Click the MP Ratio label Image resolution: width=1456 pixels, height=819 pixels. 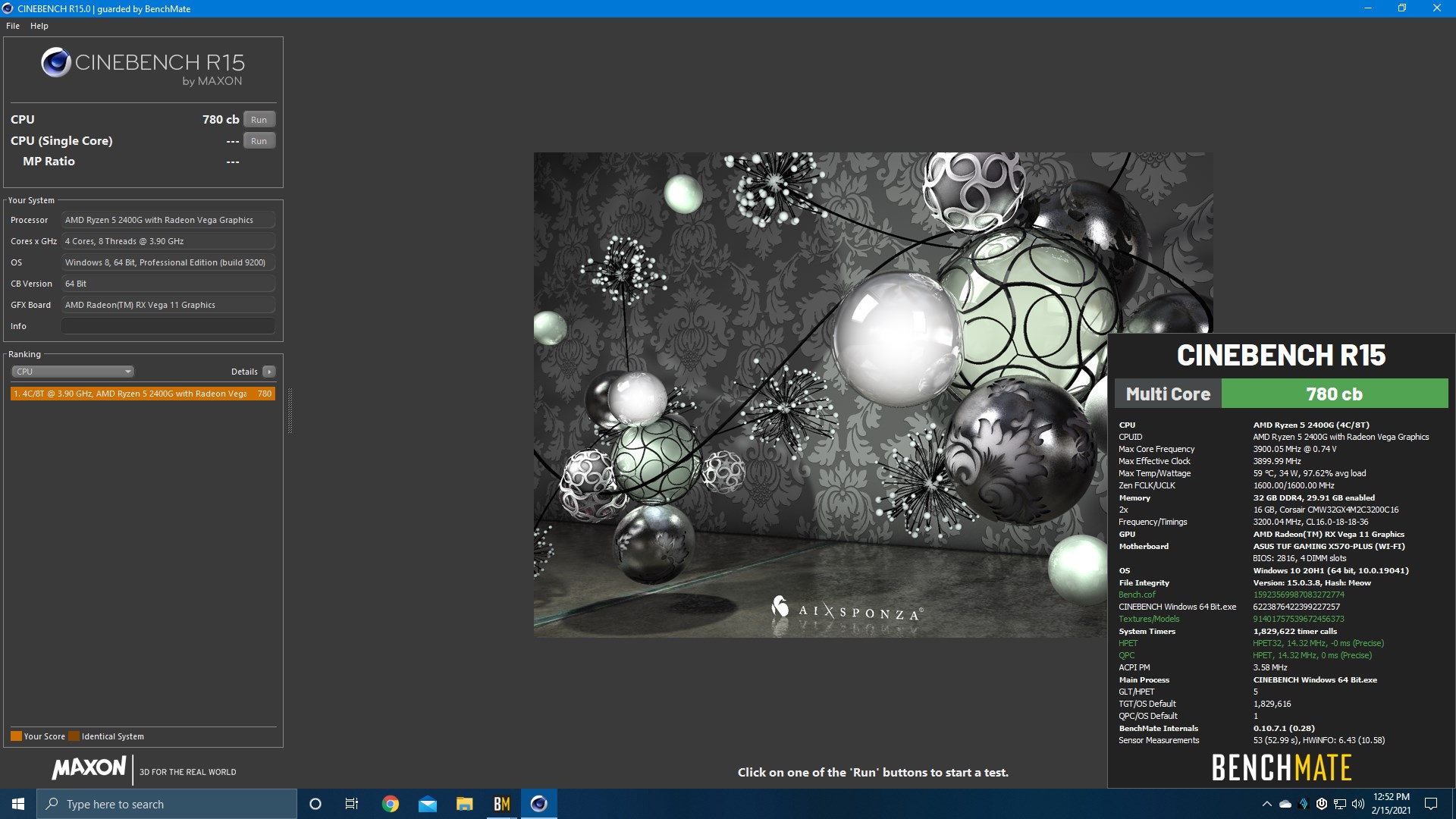[x=49, y=162]
